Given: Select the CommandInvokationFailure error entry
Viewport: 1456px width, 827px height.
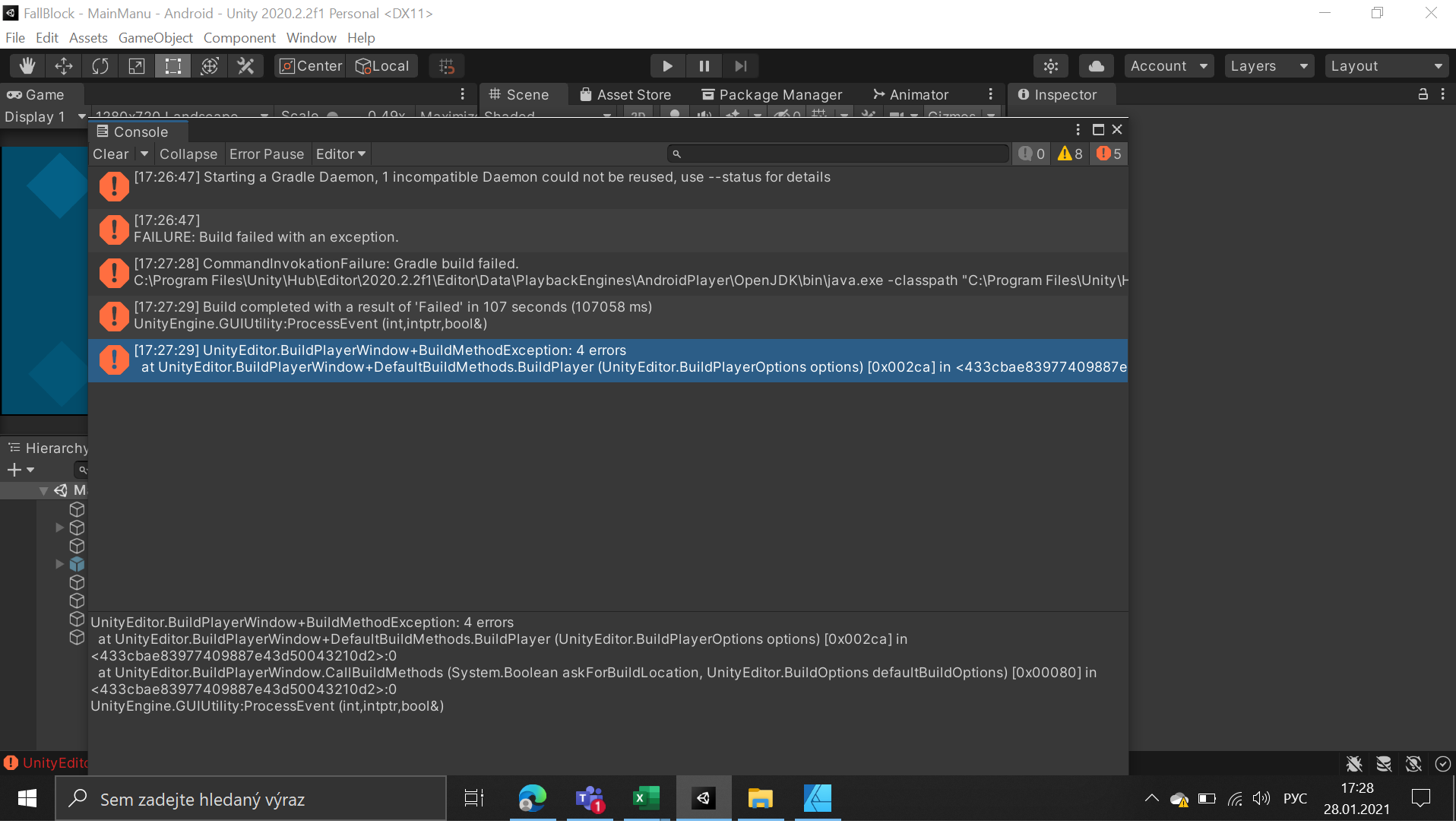Looking at the screenshot, I should (608, 274).
